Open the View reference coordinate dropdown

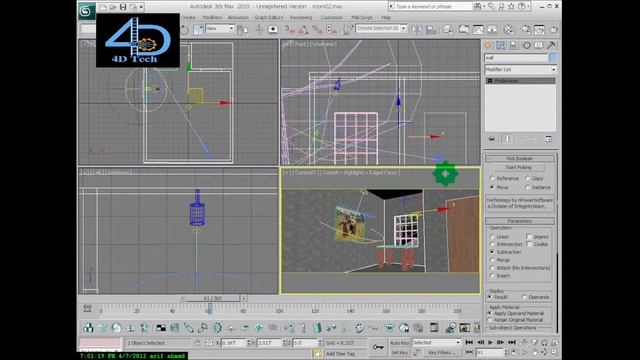click(220, 29)
